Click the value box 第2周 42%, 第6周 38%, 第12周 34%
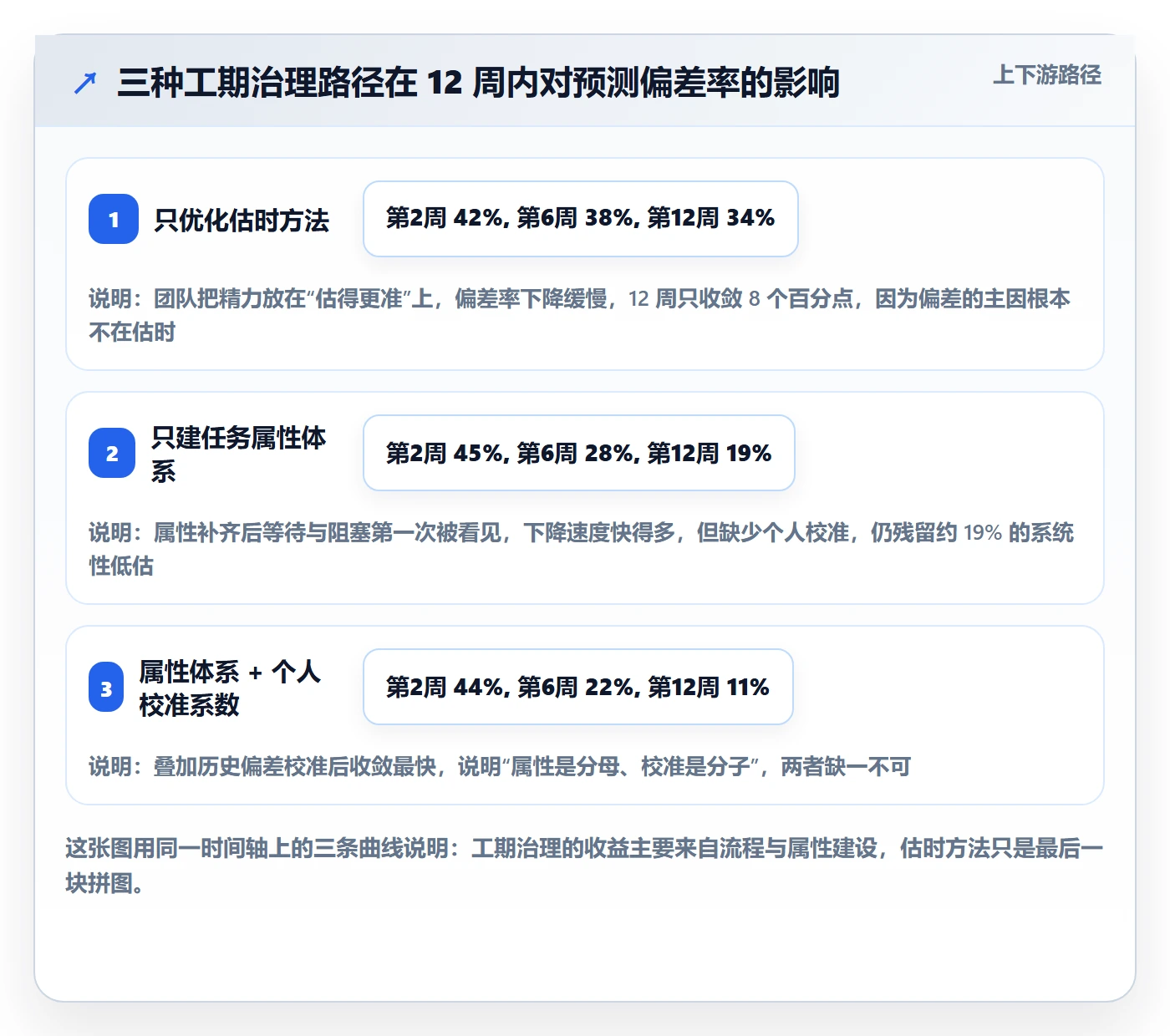1170x1036 pixels. [581, 219]
